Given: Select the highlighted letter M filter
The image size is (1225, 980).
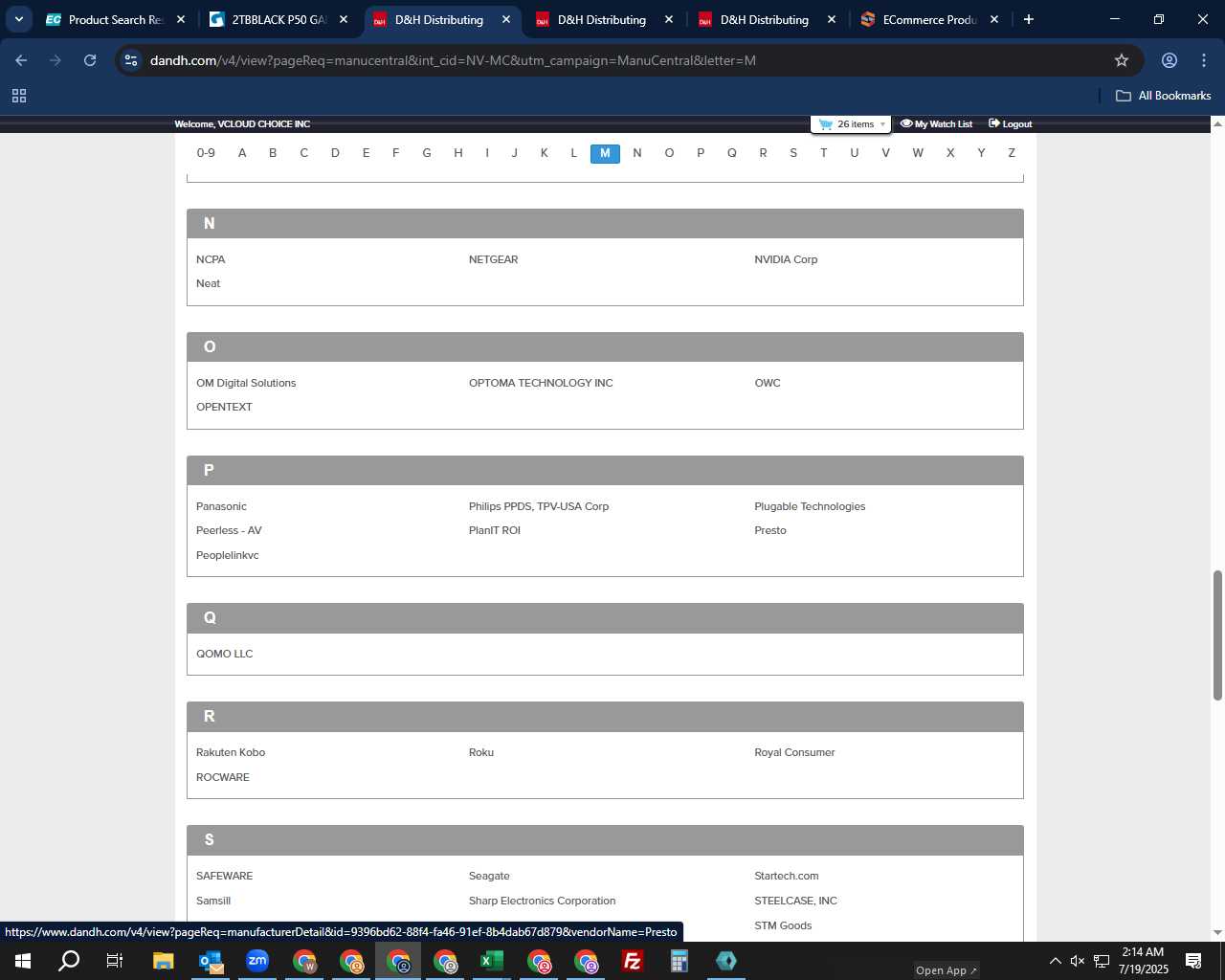Looking at the screenshot, I should [x=605, y=153].
